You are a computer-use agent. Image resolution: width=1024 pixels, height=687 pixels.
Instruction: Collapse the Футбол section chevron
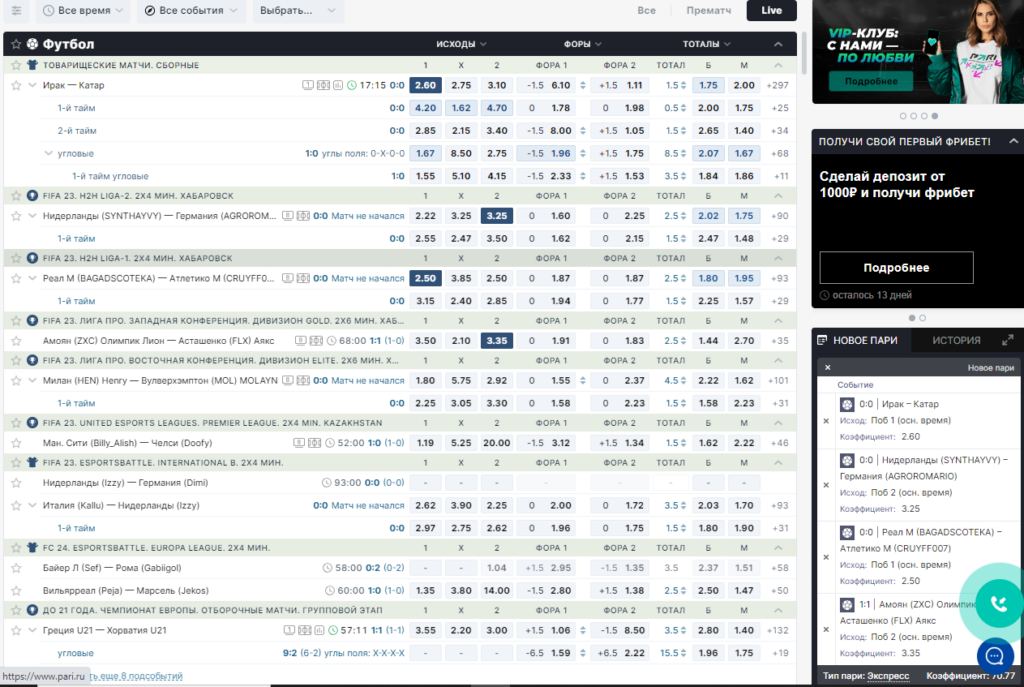pos(778,44)
